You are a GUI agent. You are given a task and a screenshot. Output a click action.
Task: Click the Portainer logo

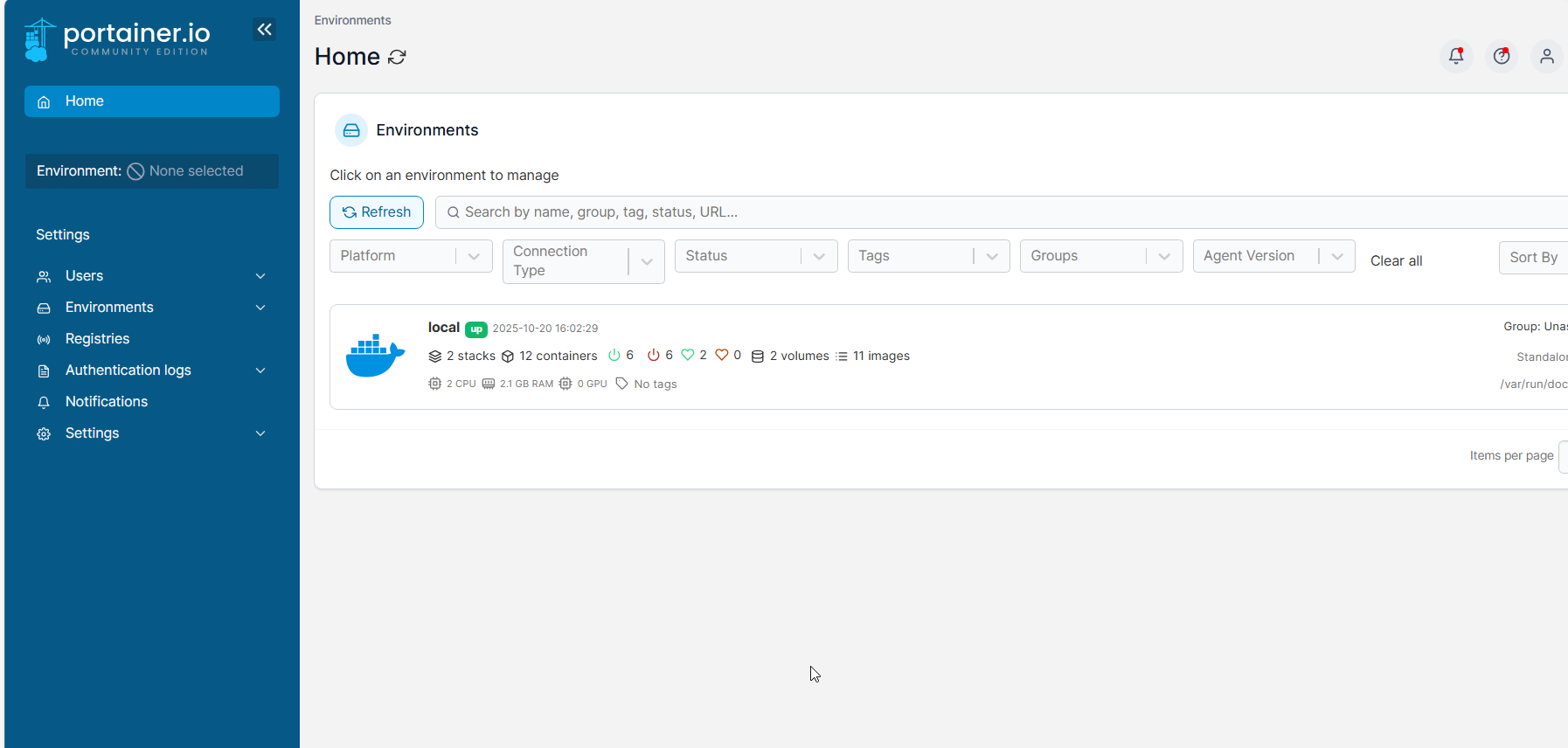point(117,39)
